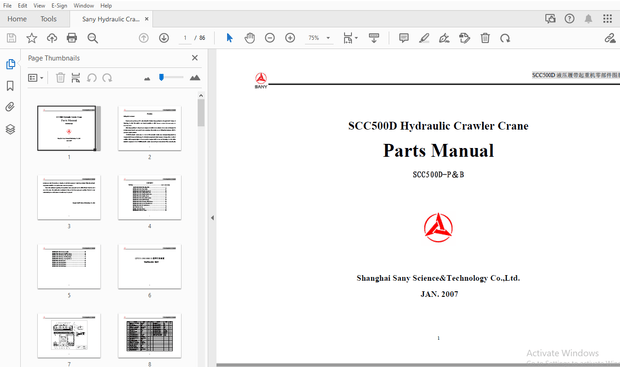Open the Find text magnifier
The image size is (620, 367).
[x=93, y=38]
